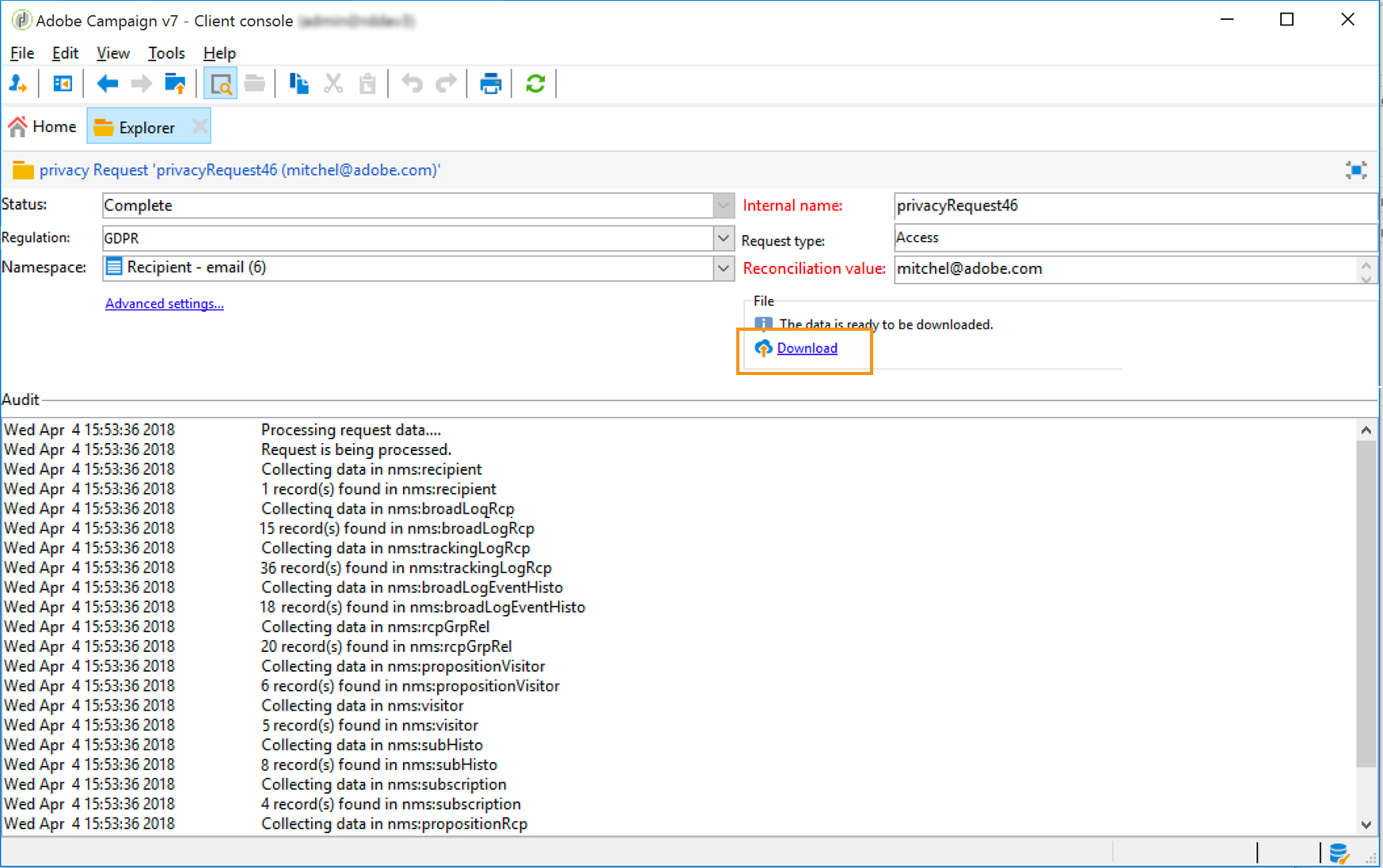Expand the Namespace dropdown arrow
Image resolution: width=1383 pixels, height=868 pixels.
(723, 268)
